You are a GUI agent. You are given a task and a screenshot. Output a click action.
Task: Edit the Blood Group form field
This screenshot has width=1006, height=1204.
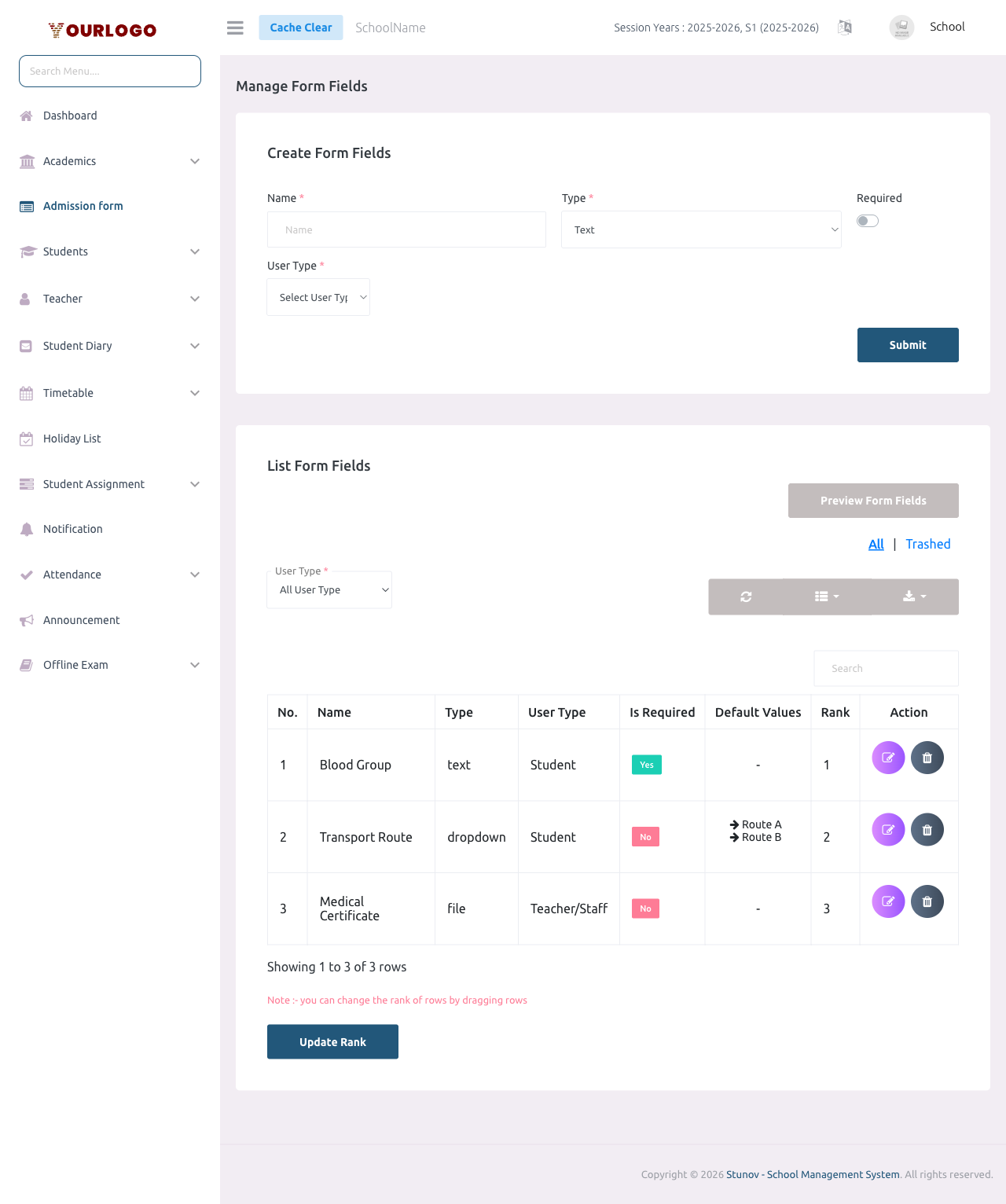[887, 758]
